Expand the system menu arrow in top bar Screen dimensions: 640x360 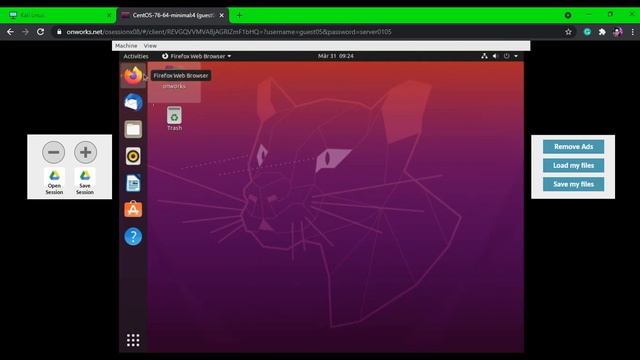516,56
